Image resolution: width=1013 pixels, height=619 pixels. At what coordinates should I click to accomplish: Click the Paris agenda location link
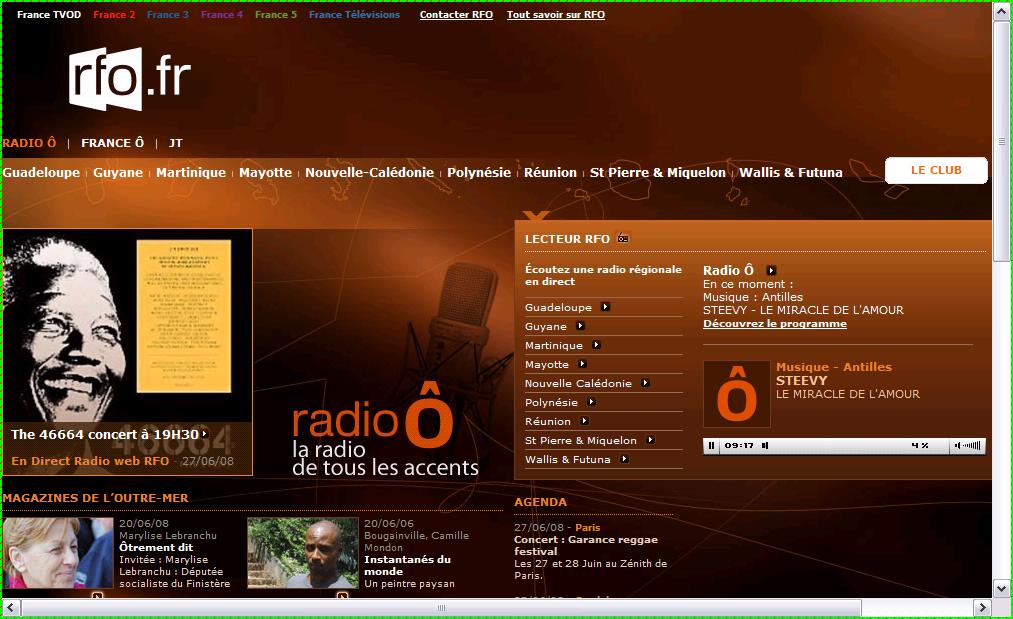coord(588,527)
